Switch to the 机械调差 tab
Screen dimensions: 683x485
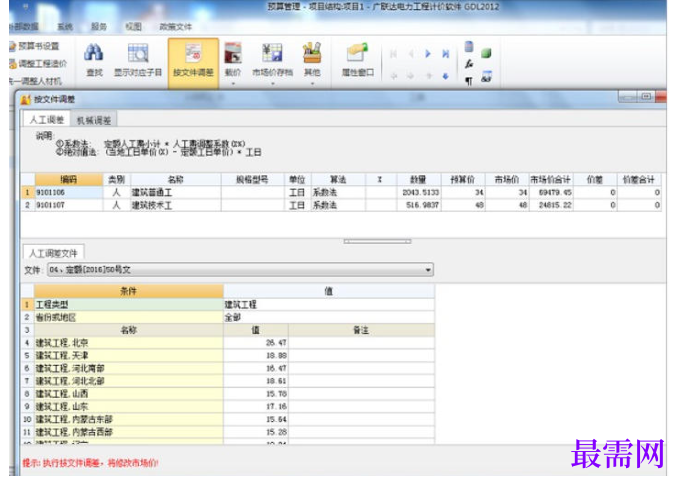[x=94, y=120]
